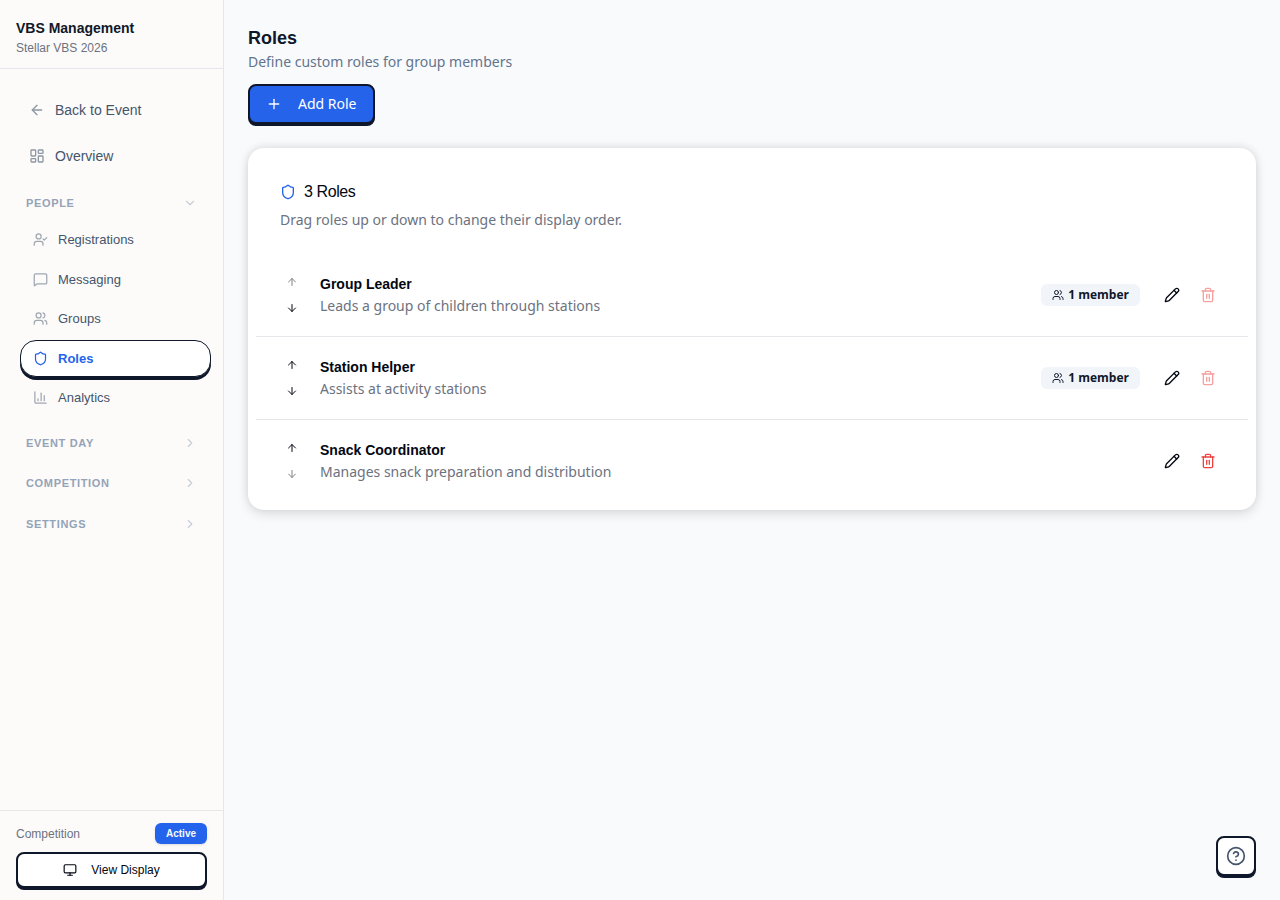Collapse the PEOPLE section
Viewport: 1280px width, 900px height.
point(189,202)
